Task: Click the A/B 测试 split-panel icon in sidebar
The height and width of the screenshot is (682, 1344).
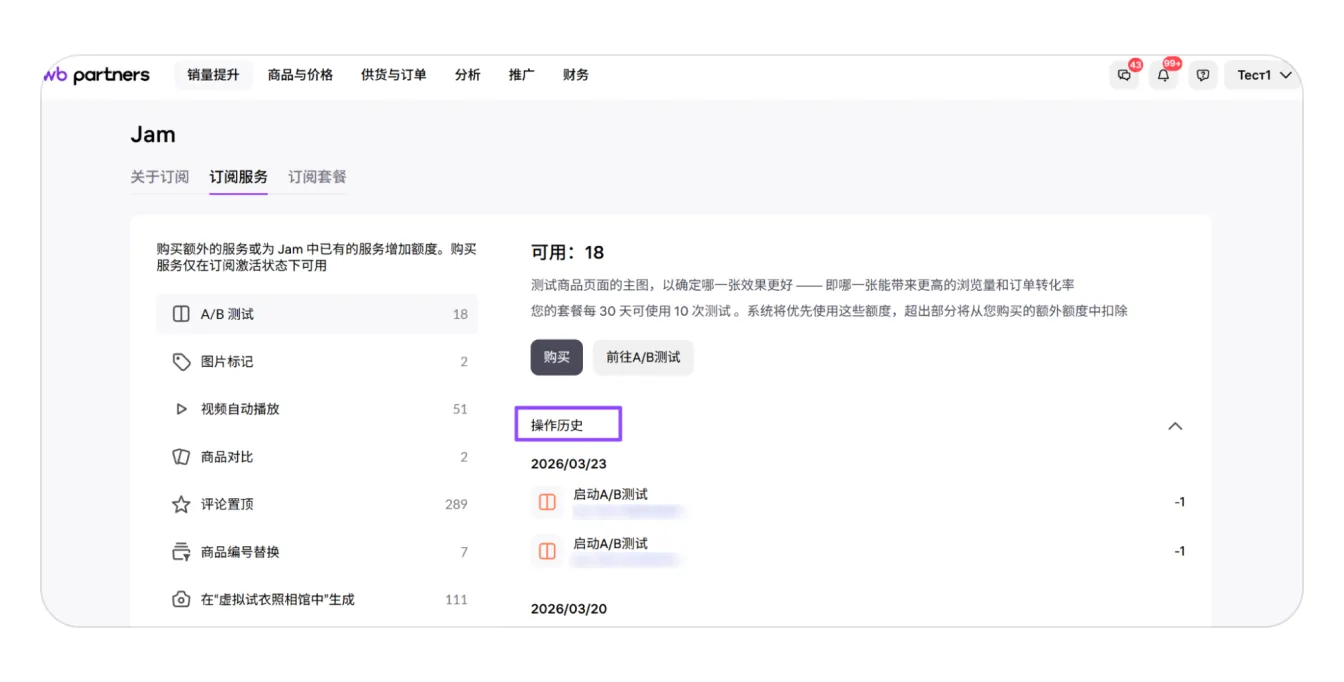Action: coord(181,314)
